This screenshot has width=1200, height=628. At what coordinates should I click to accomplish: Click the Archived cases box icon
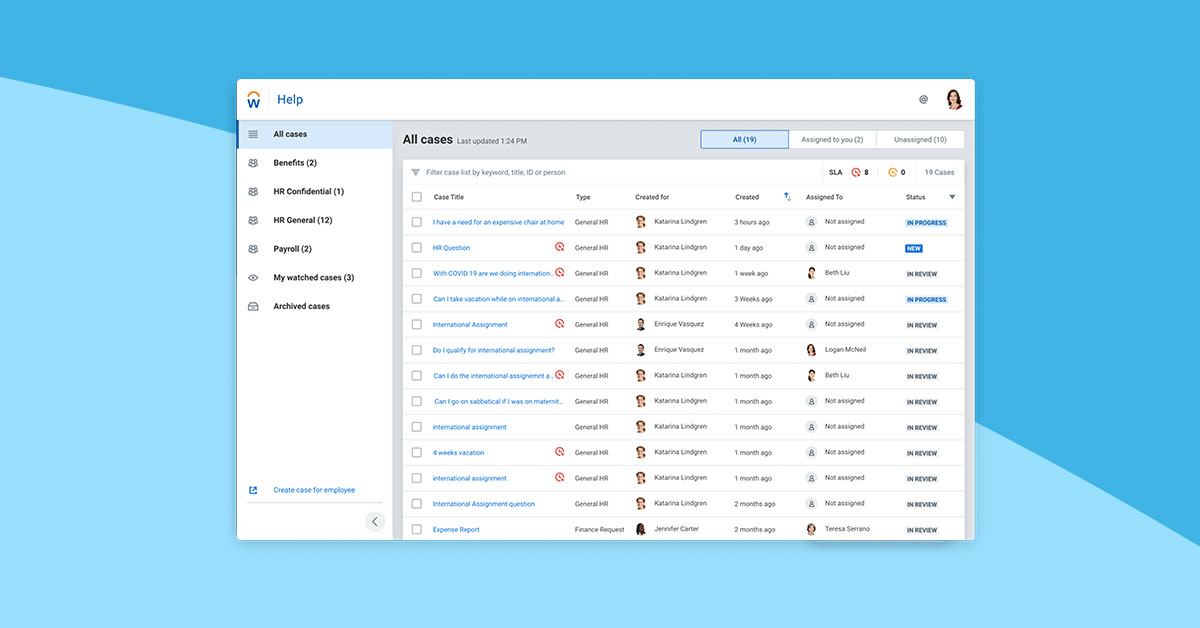253,306
